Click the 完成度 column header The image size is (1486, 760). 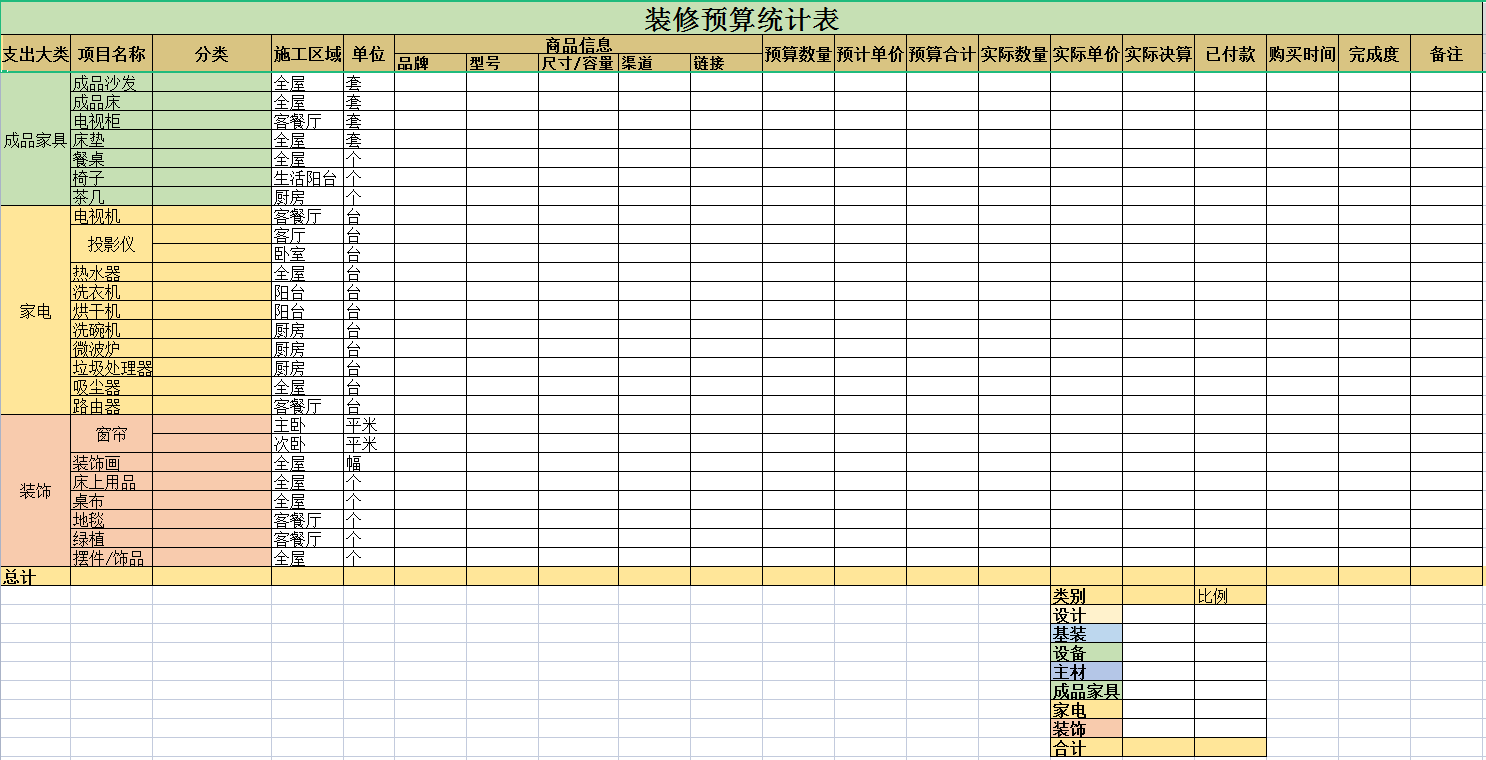tap(1374, 54)
